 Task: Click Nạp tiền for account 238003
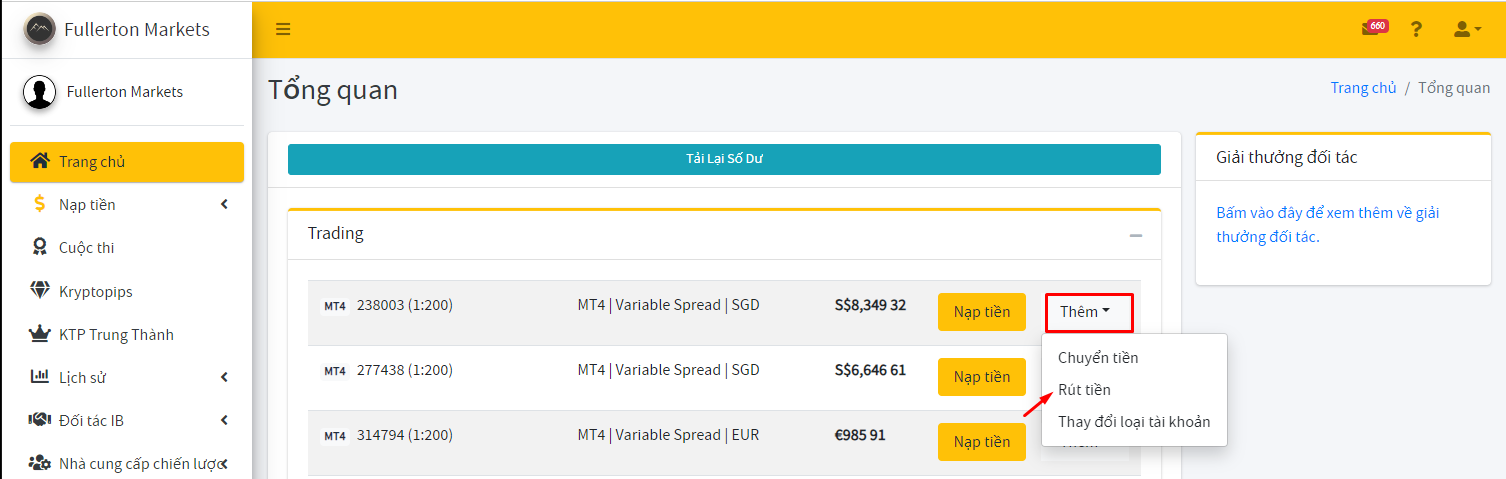[982, 312]
